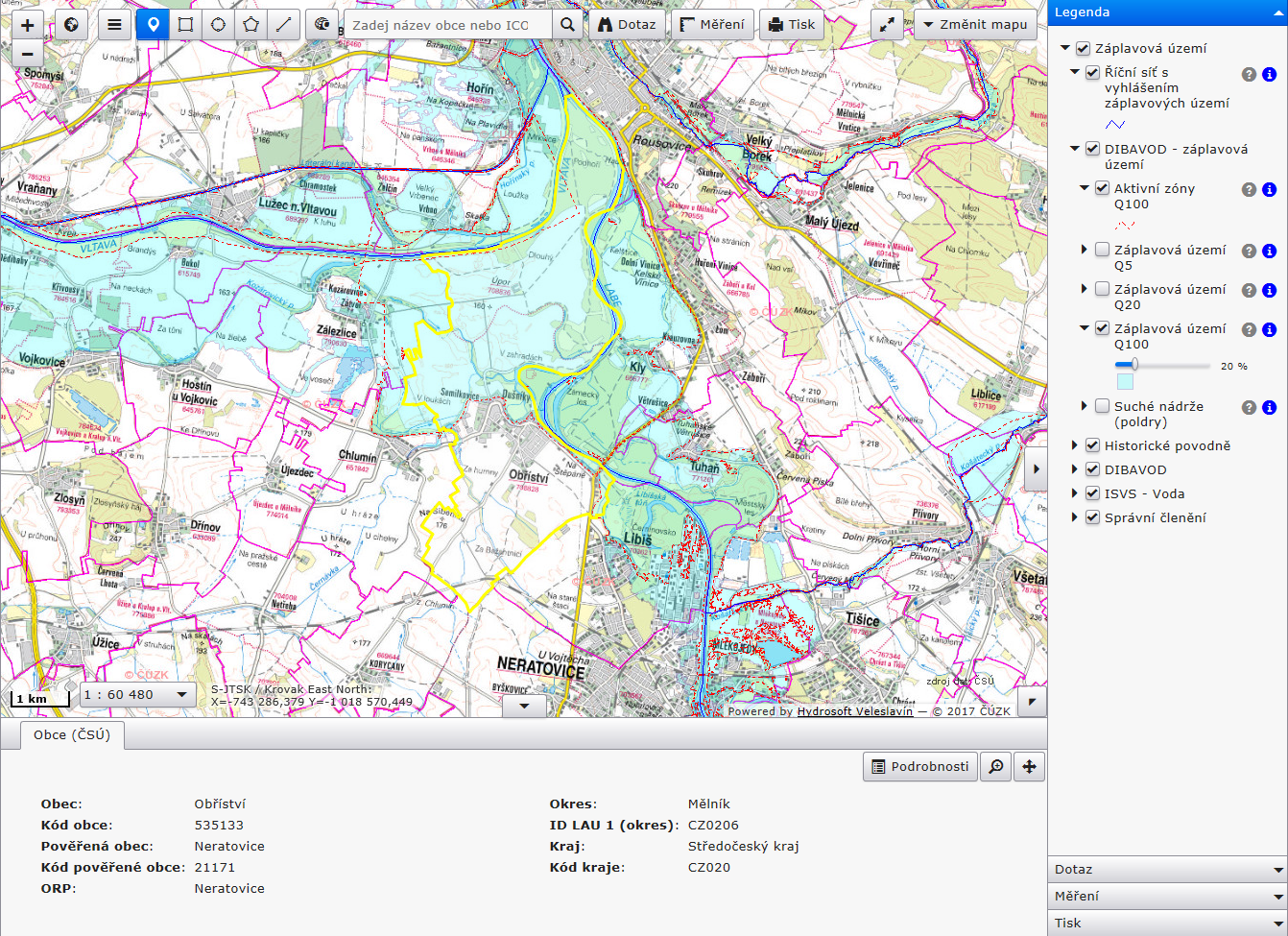Expand the Suché nádrže node
This screenshot has height=936, width=1288.
coord(1085,406)
